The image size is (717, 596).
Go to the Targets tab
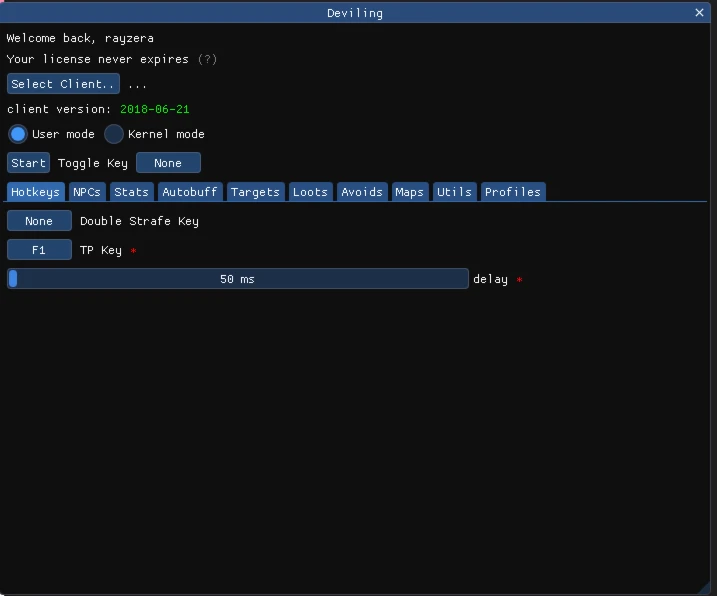(x=255, y=192)
